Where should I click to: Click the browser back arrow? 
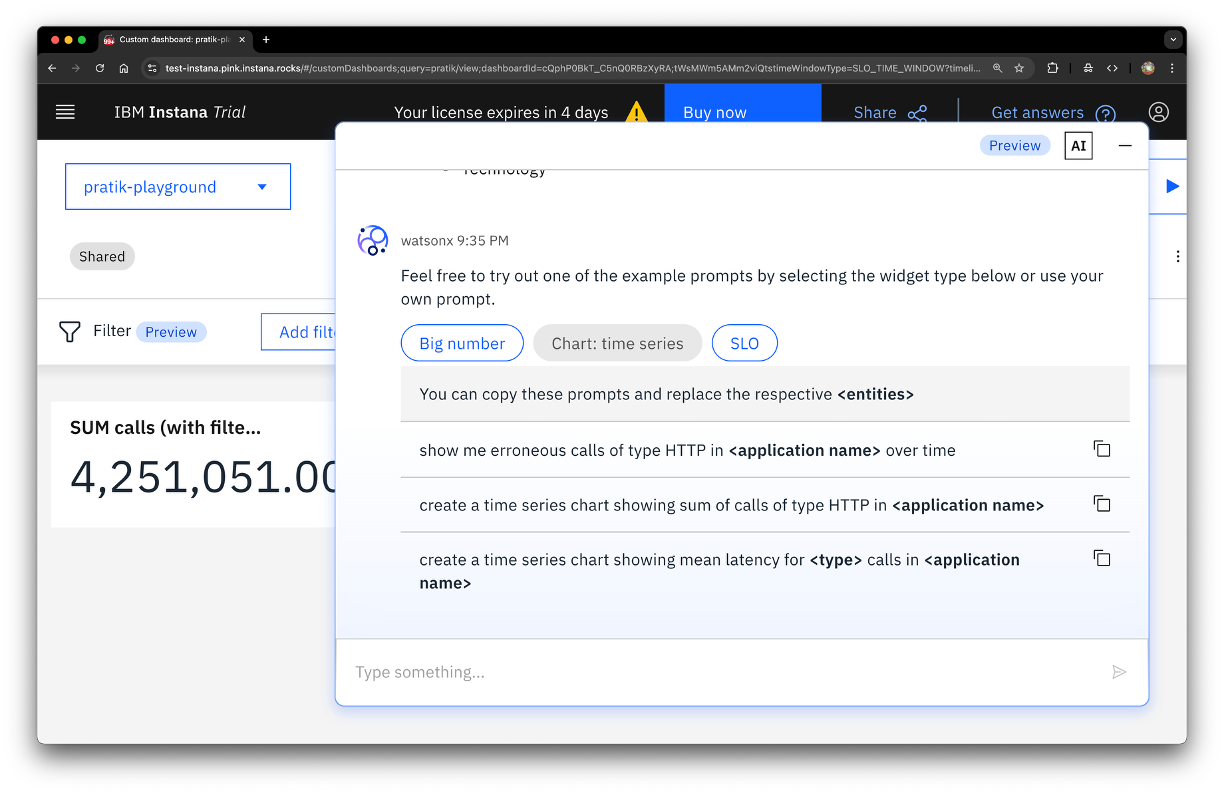(x=52, y=68)
